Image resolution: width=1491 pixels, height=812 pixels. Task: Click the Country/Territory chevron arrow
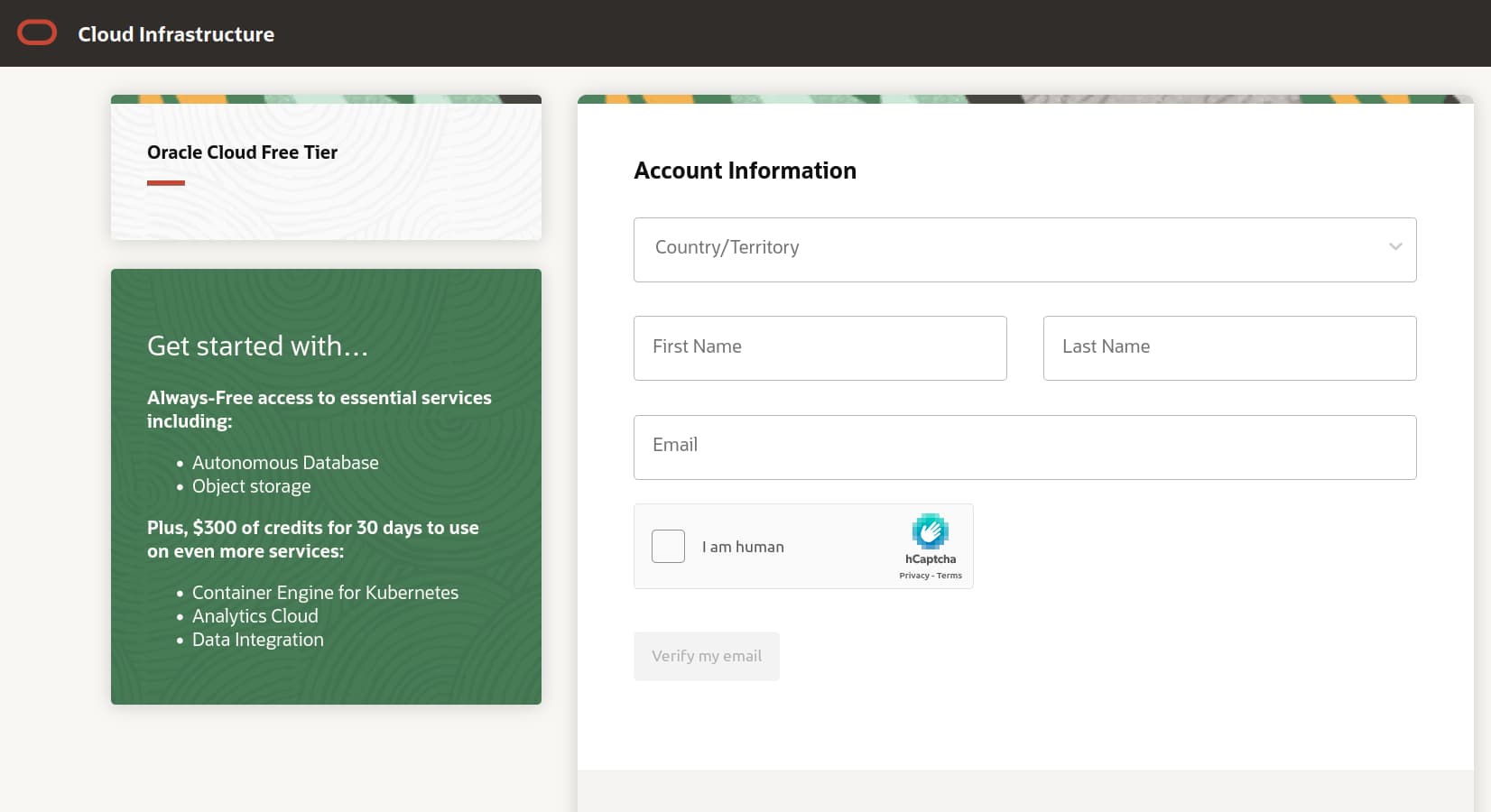[x=1395, y=246]
